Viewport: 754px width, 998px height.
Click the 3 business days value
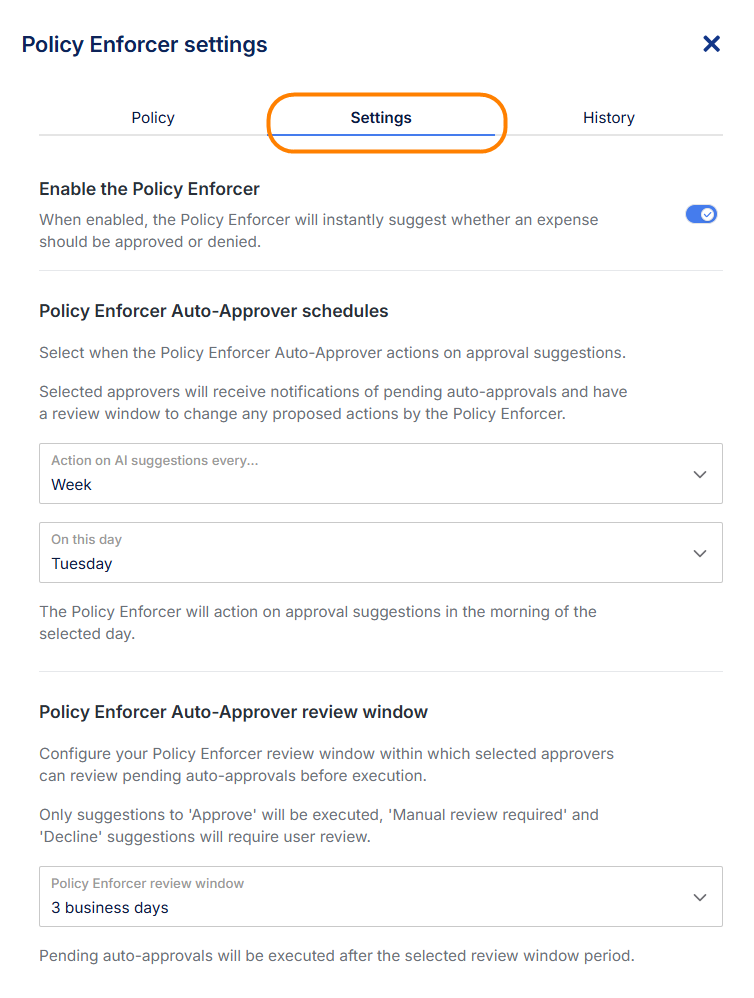point(110,908)
